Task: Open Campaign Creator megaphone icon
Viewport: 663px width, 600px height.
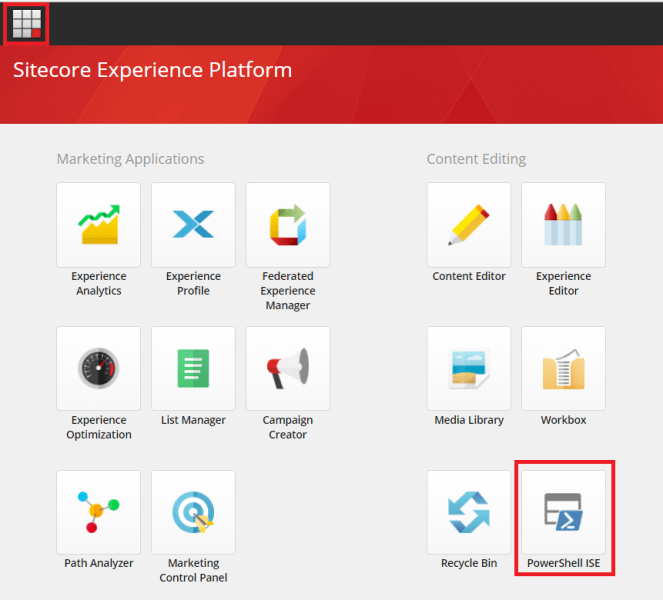Action: coord(288,368)
